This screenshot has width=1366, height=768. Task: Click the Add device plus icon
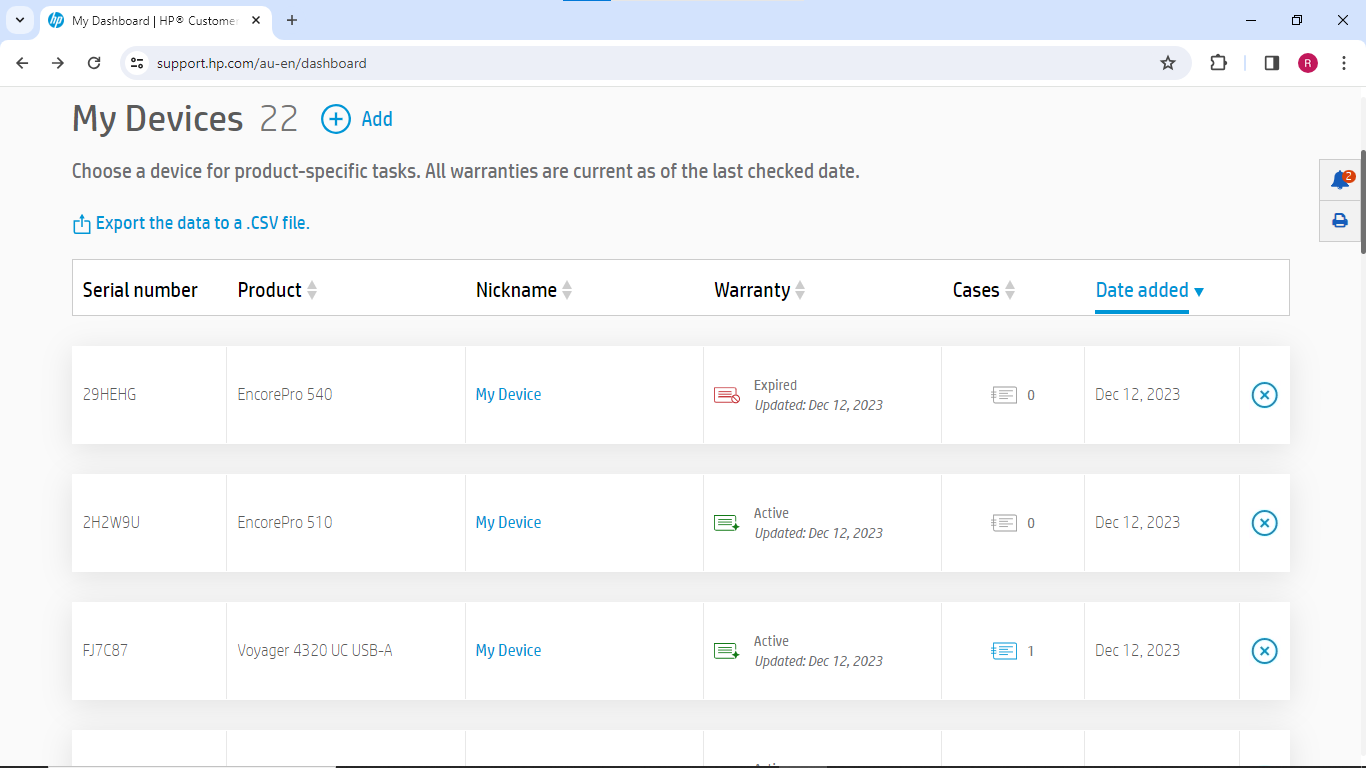[336, 119]
